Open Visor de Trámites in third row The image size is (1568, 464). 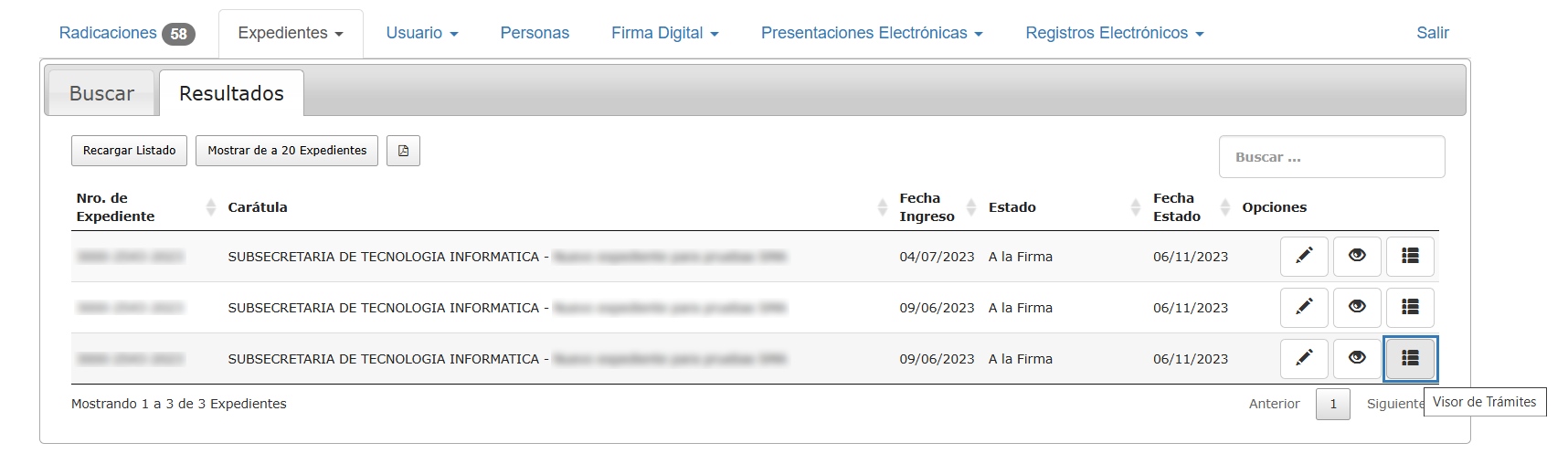[x=1410, y=358]
